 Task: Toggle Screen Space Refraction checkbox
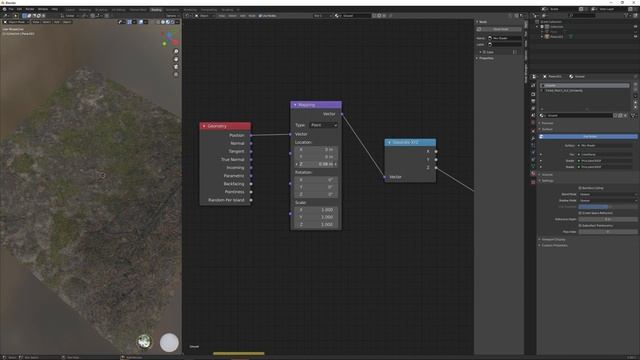click(x=580, y=213)
